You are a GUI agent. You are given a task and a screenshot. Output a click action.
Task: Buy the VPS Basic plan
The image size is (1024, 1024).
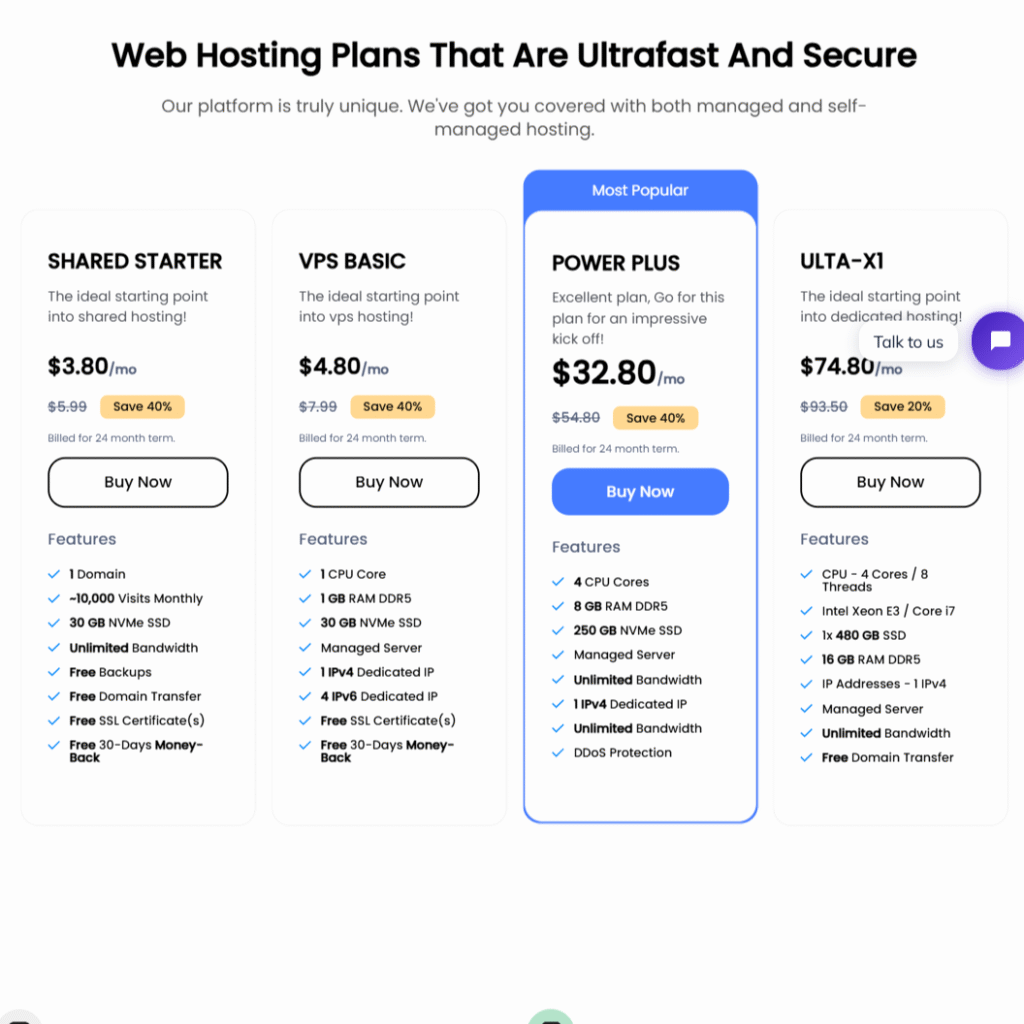coord(389,482)
